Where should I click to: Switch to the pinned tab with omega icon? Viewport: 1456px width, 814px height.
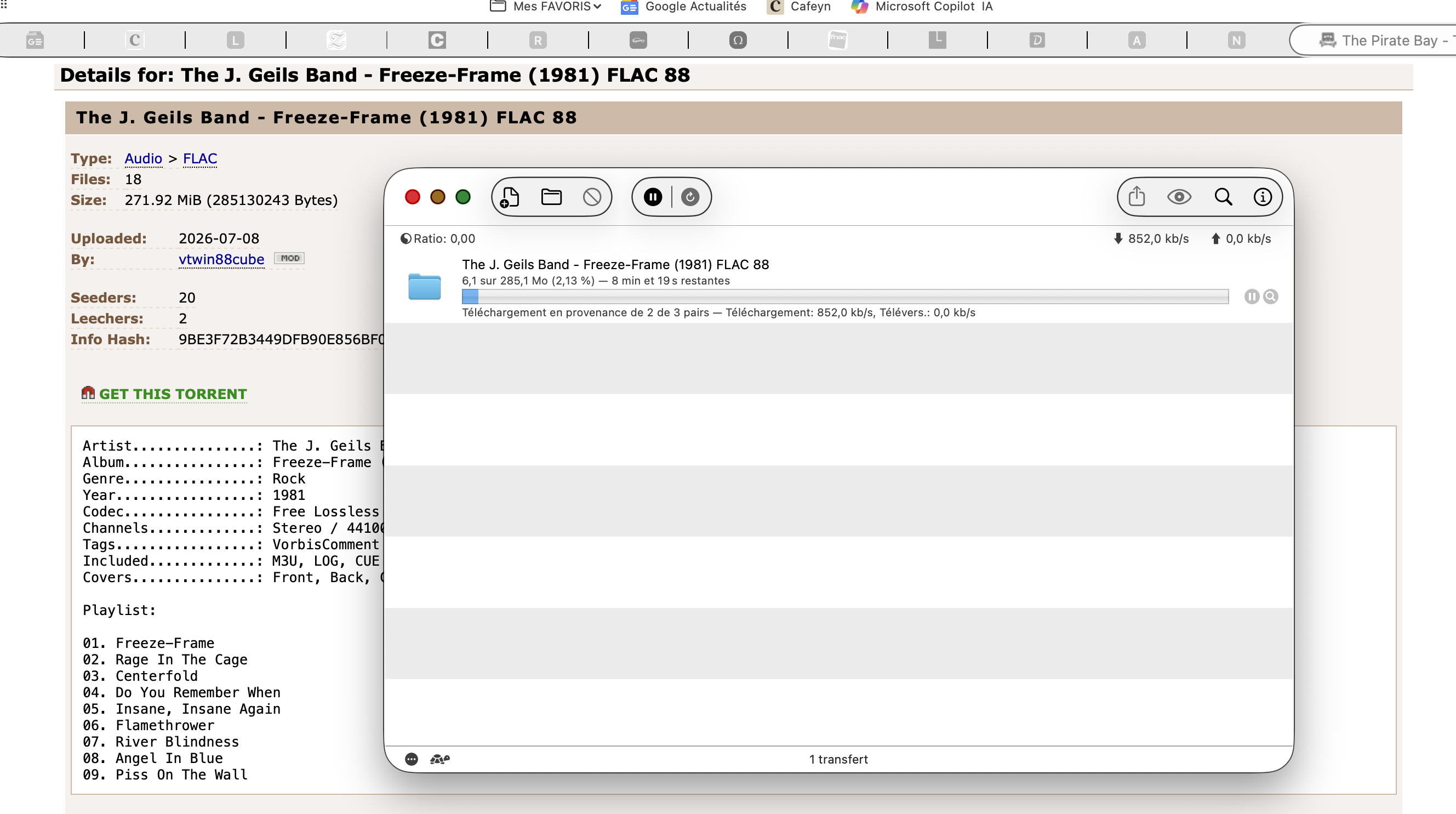coord(738,40)
